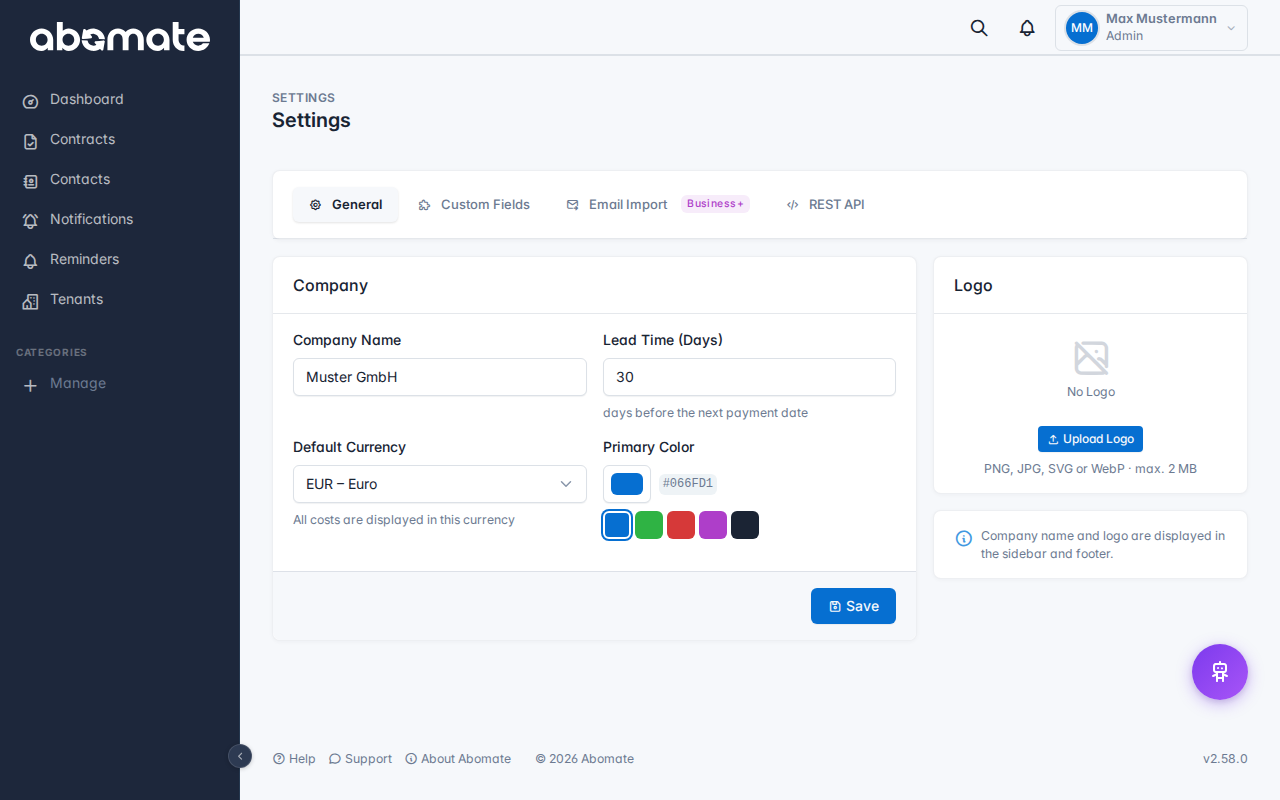
Task: Click the Lead Time days input field
Action: tap(749, 377)
